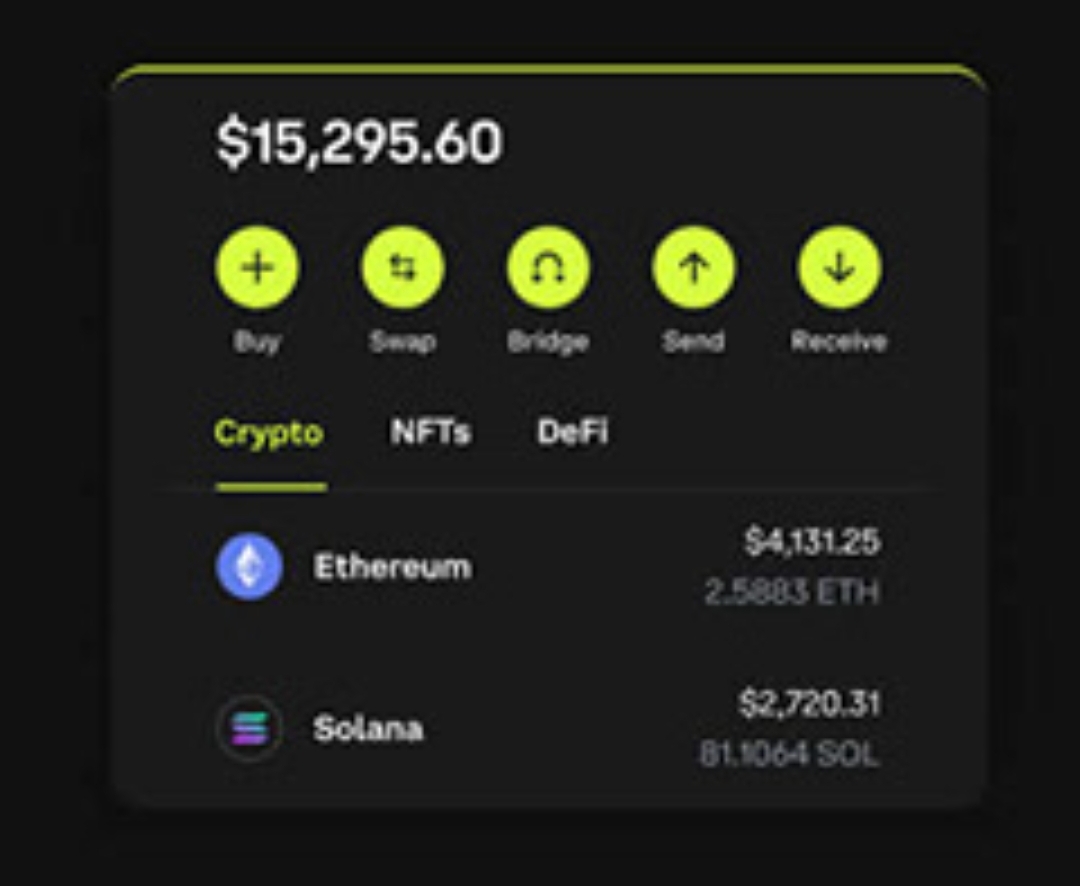Open the Ethereum asset name
The image size is (1080, 886).
click(392, 568)
